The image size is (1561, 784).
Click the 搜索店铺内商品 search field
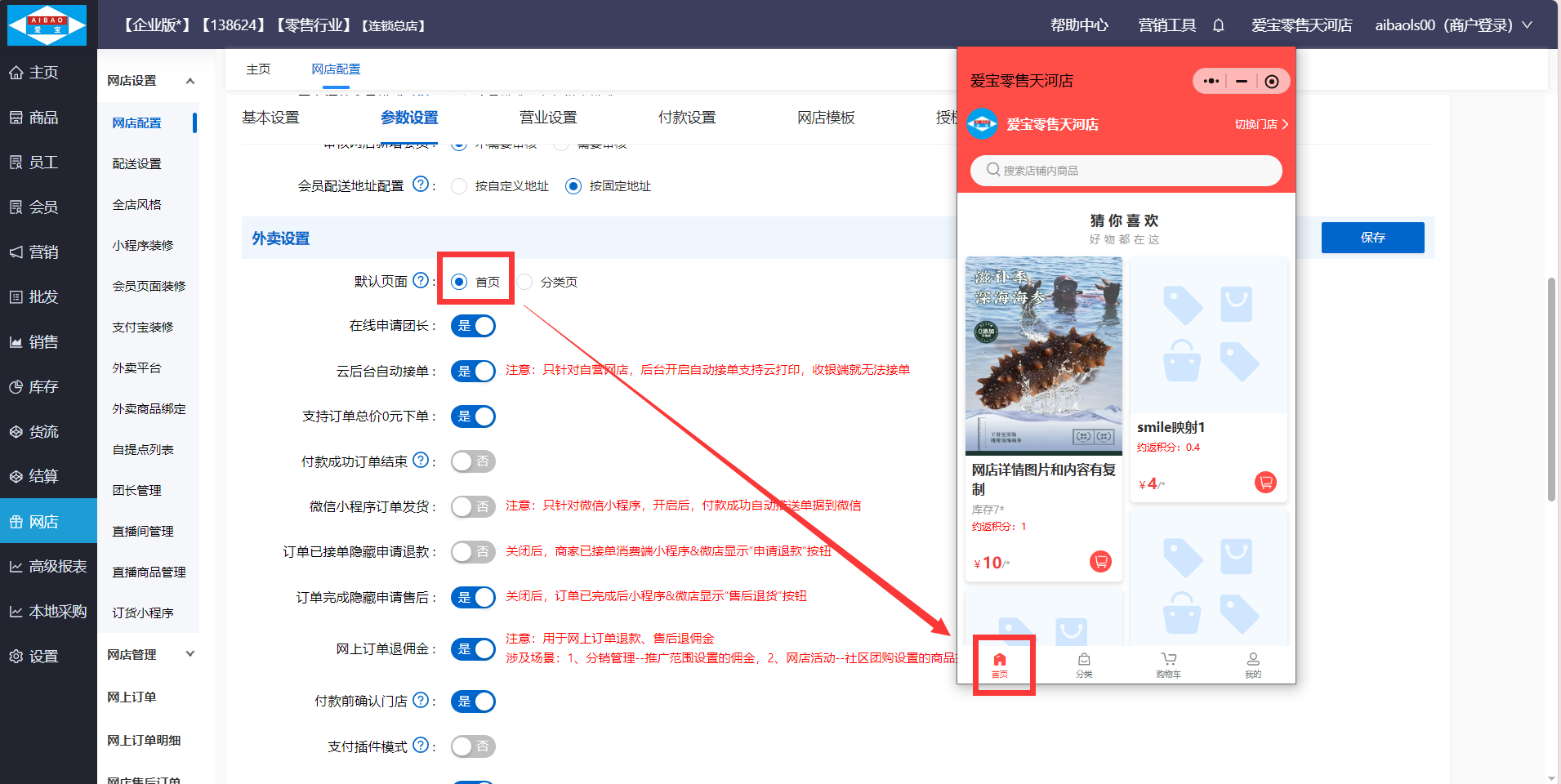(1126, 171)
